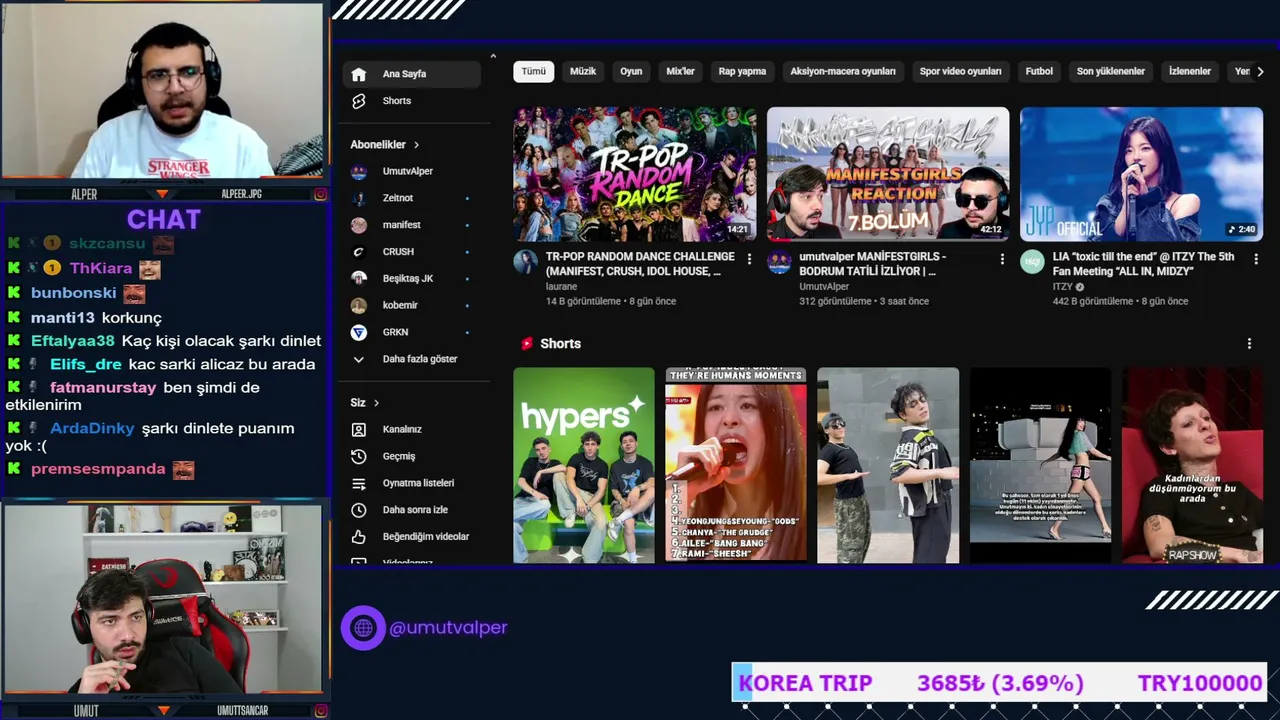
Task: Open LIA "toxic till the end" title link
Action: (x=1143, y=264)
